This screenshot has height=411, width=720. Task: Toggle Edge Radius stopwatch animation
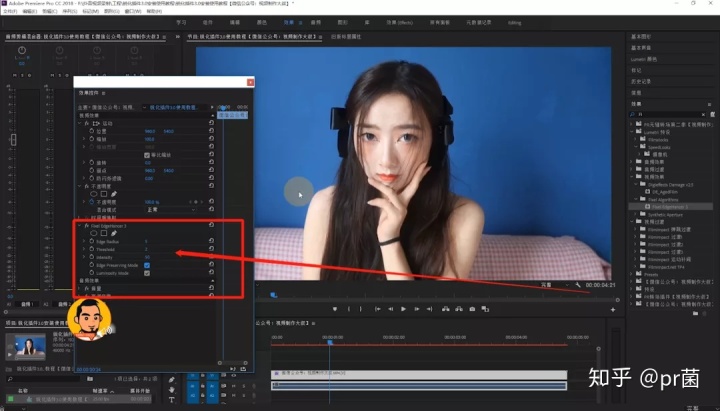point(91,241)
